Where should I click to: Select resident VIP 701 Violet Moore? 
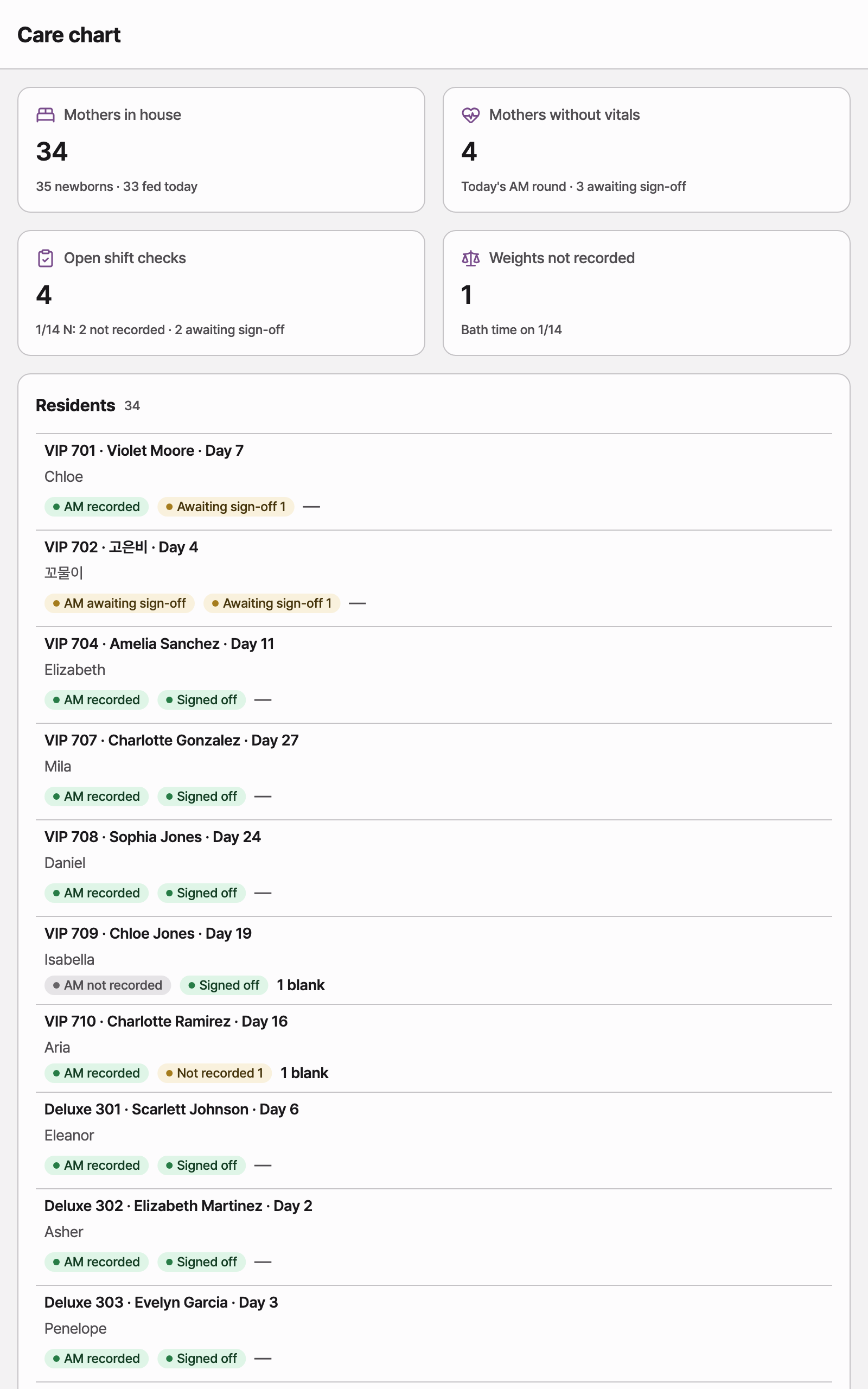tap(434, 482)
